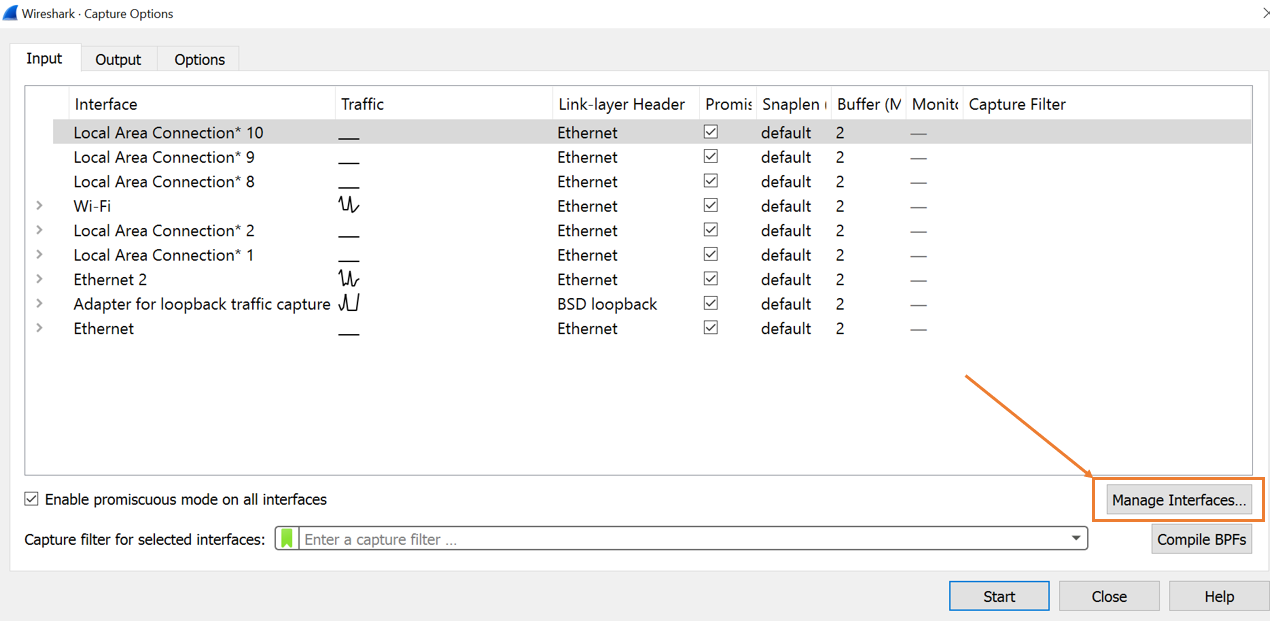Expand the last Ethernet interface row

(39, 328)
